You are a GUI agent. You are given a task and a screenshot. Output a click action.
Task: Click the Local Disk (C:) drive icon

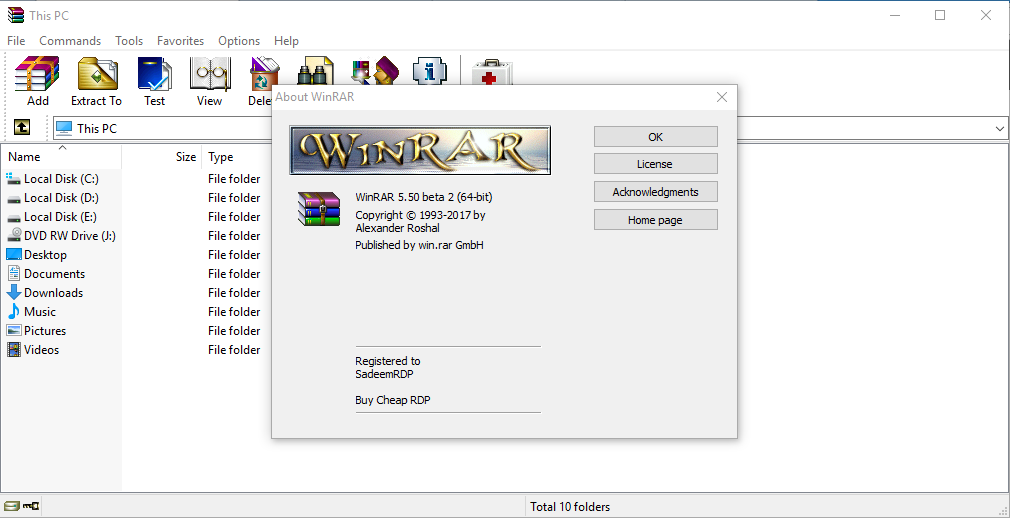(x=14, y=179)
